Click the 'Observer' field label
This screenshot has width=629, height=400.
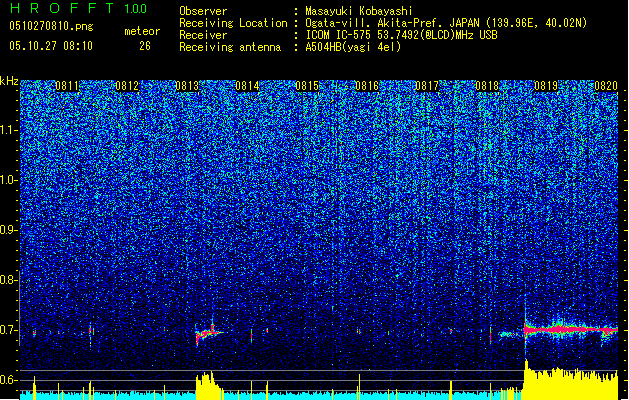[203, 11]
